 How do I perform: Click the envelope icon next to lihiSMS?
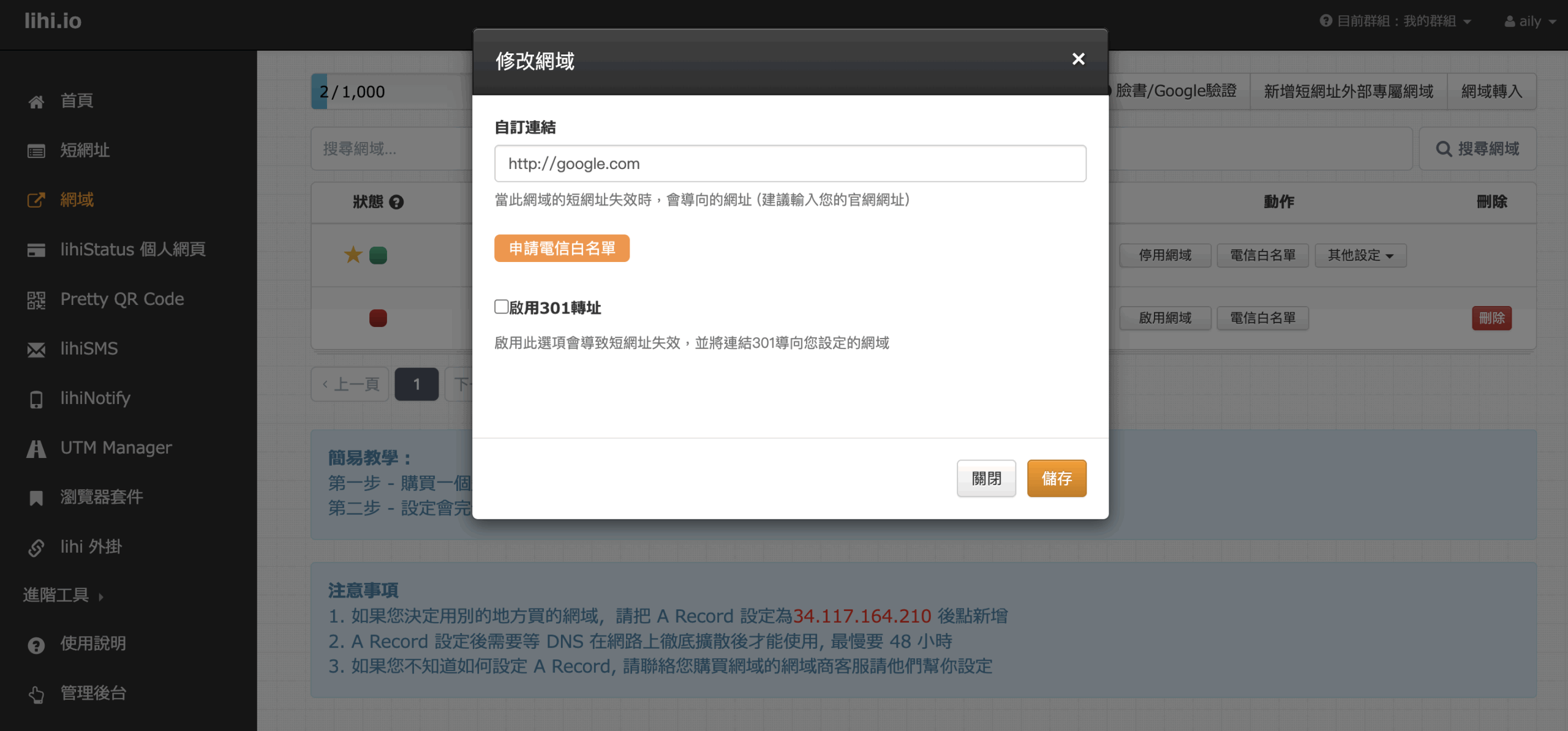[x=36, y=350]
